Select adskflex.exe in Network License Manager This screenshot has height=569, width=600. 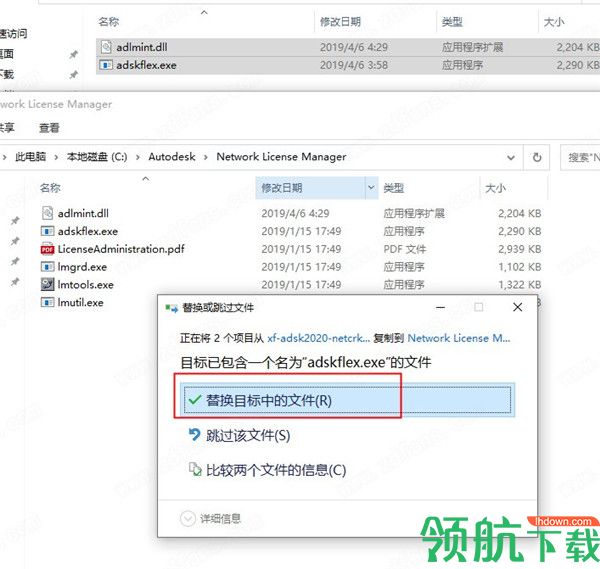[88, 231]
